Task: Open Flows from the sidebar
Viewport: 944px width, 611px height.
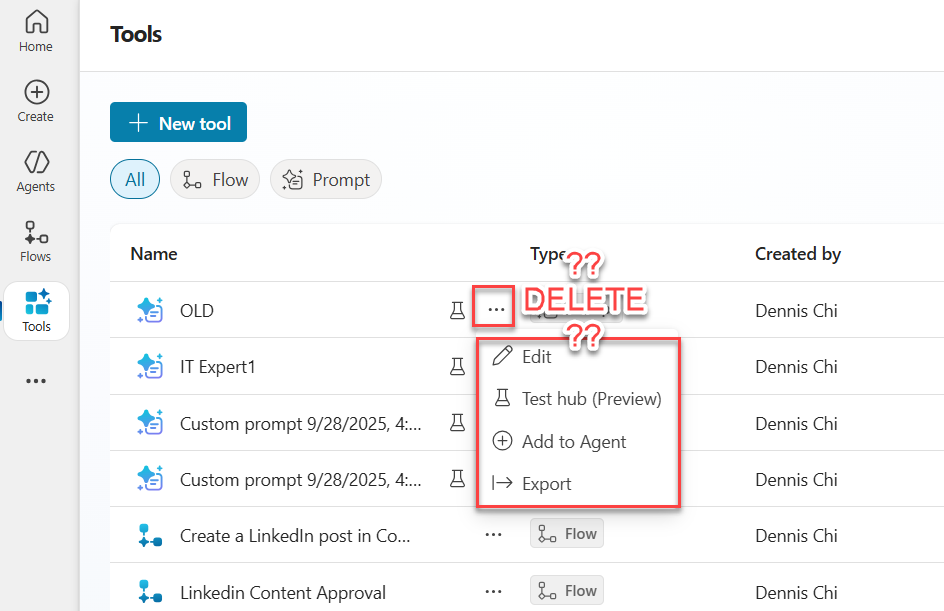Action: 36,241
